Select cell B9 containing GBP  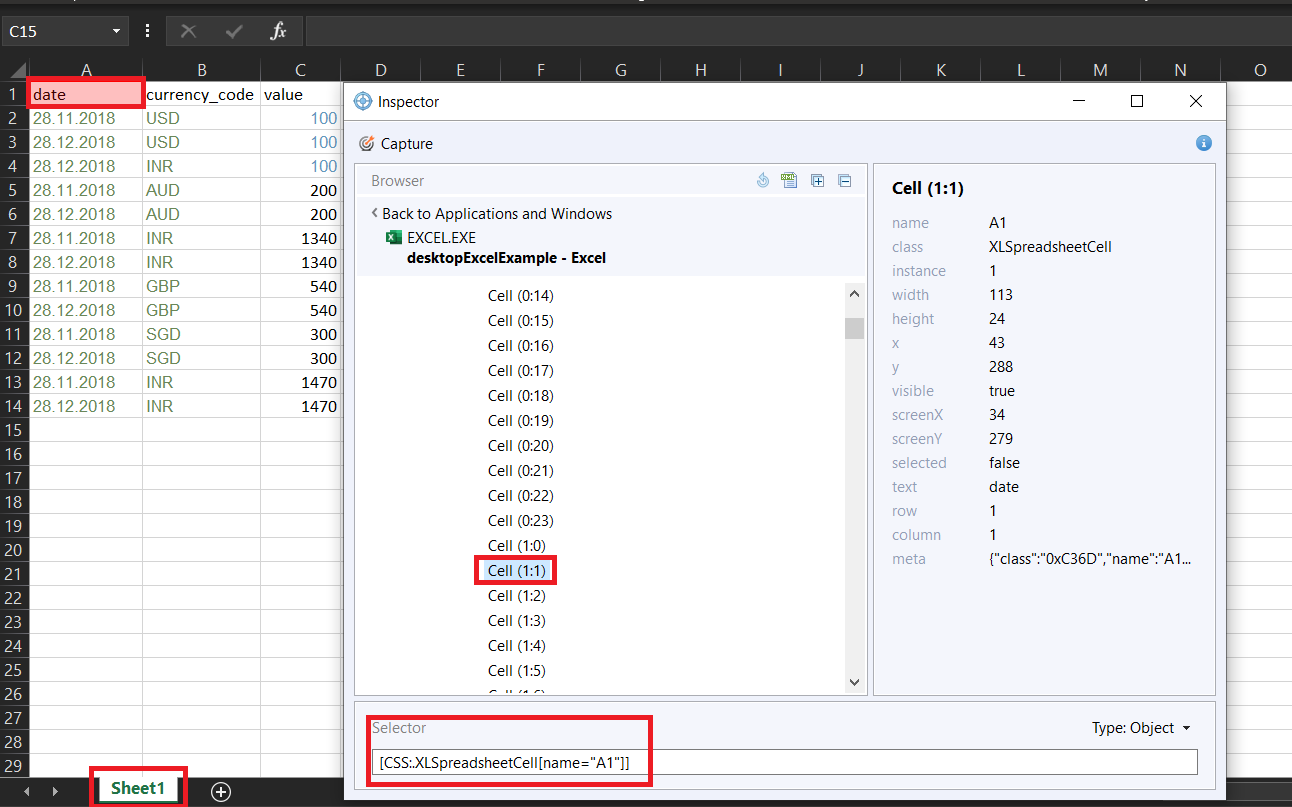pyautogui.click(x=201, y=286)
